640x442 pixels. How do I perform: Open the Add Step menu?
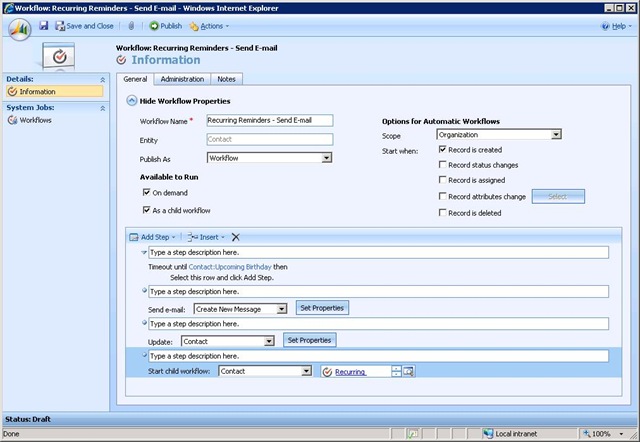tap(153, 237)
